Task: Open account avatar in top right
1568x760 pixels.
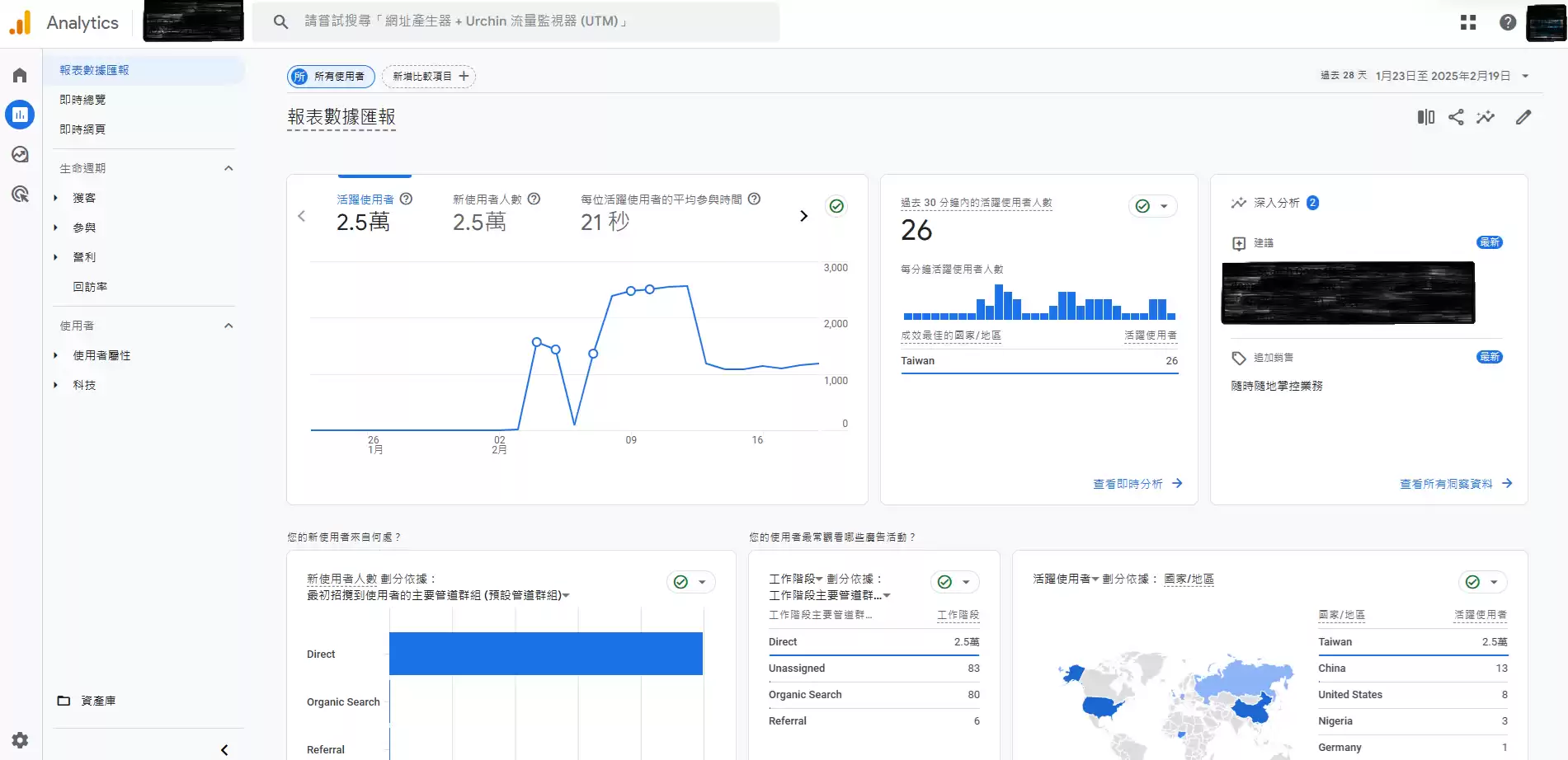Action: tap(1547, 22)
